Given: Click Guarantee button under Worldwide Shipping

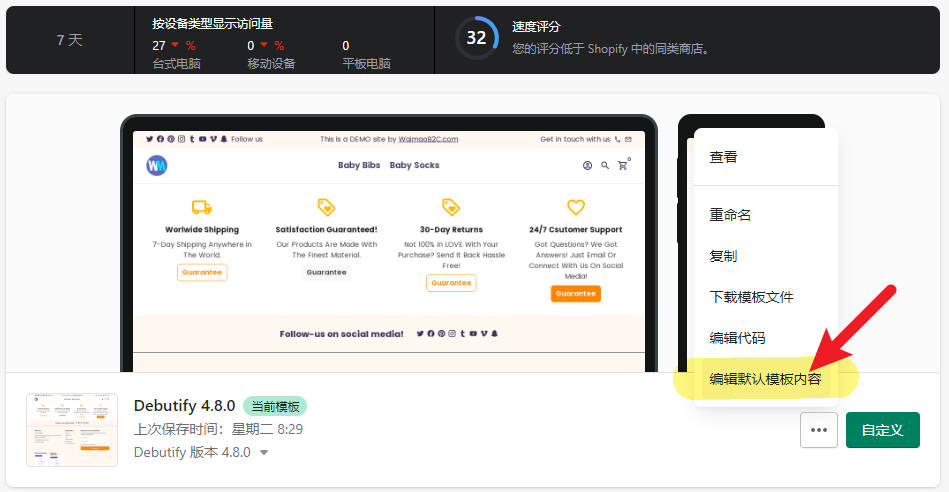Looking at the screenshot, I should tap(202, 272).
